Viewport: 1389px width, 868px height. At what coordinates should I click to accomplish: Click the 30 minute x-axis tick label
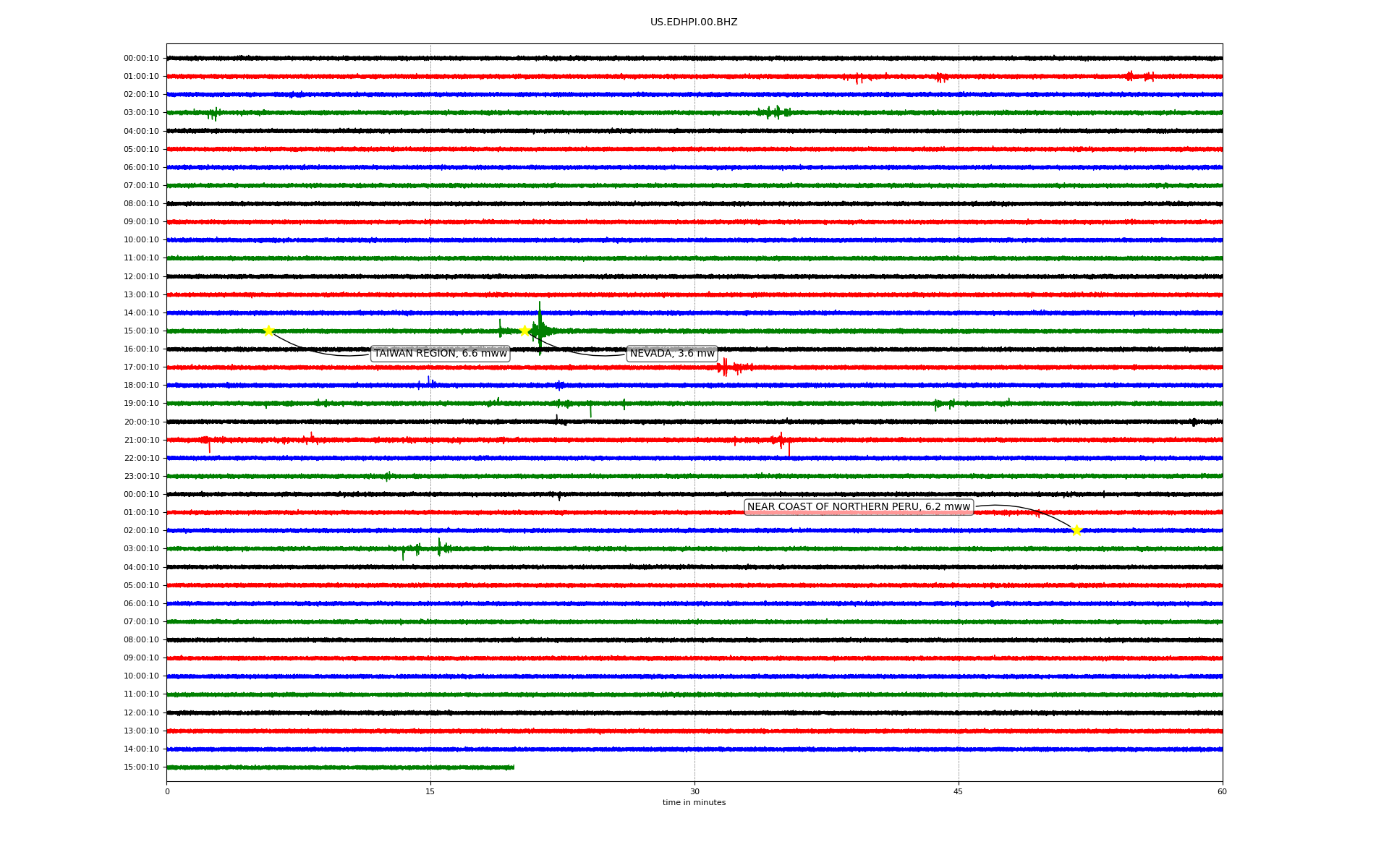[x=694, y=791]
